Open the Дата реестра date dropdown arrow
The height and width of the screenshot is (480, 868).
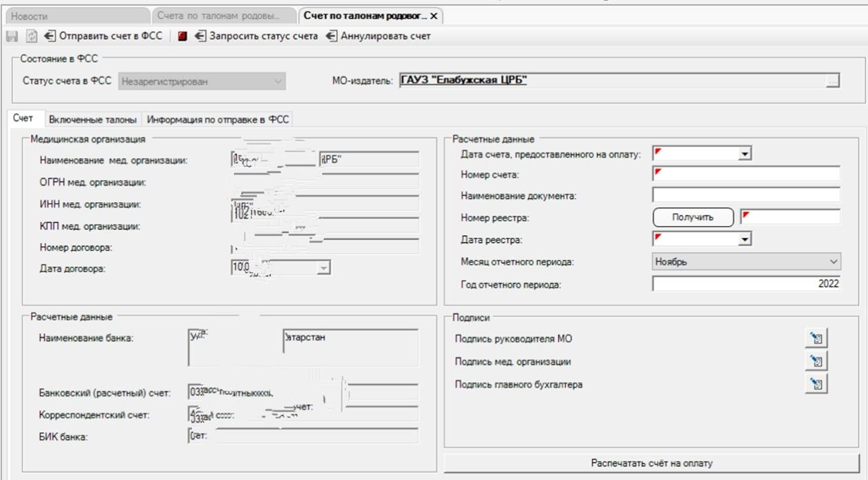tap(745, 239)
